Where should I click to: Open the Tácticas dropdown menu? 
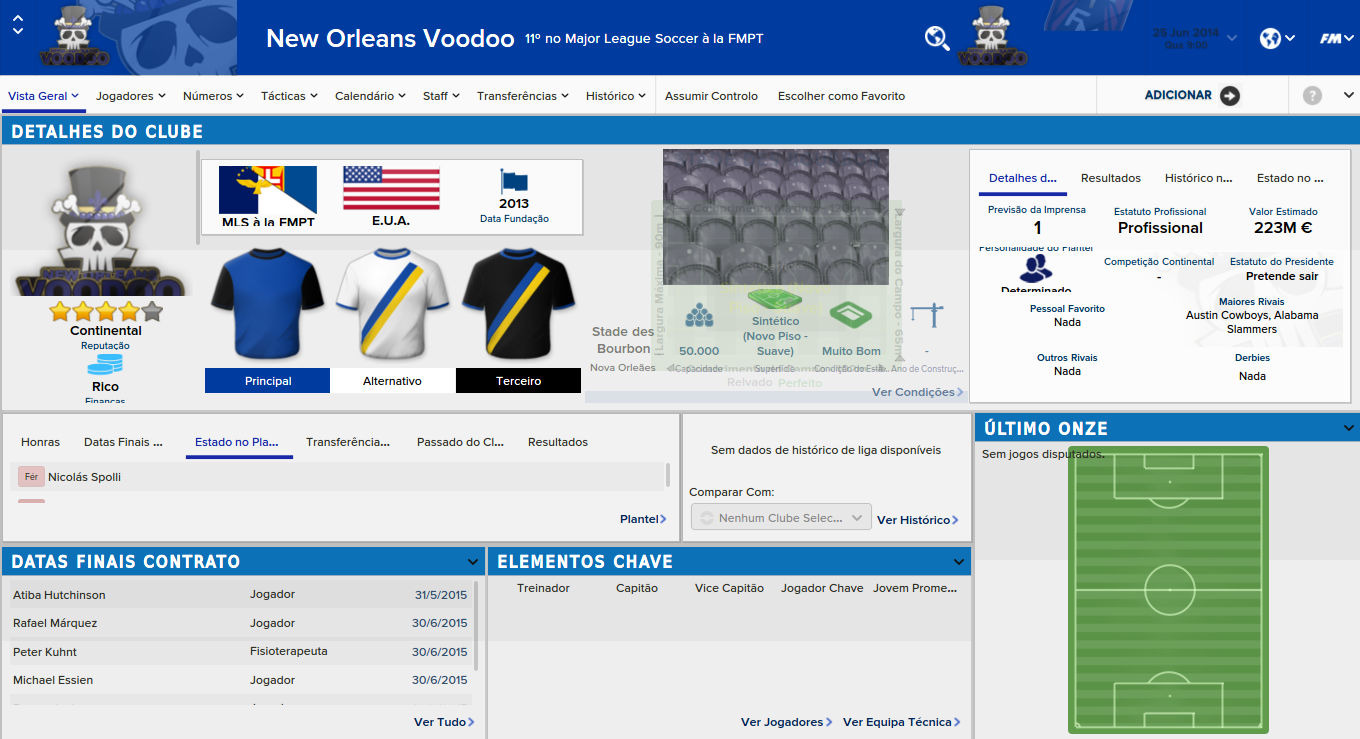click(289, 96)
